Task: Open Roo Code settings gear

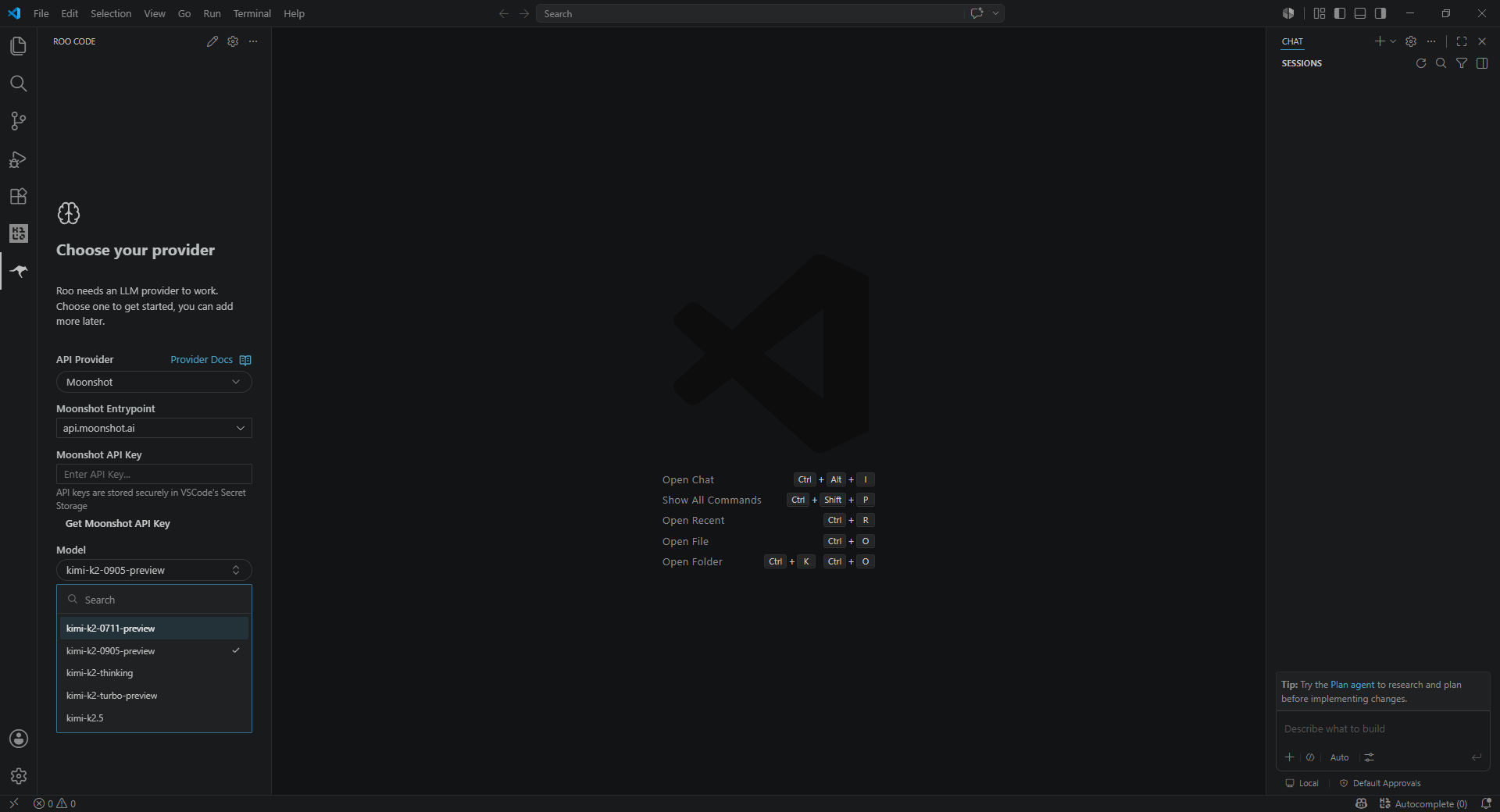Action: 233,41
